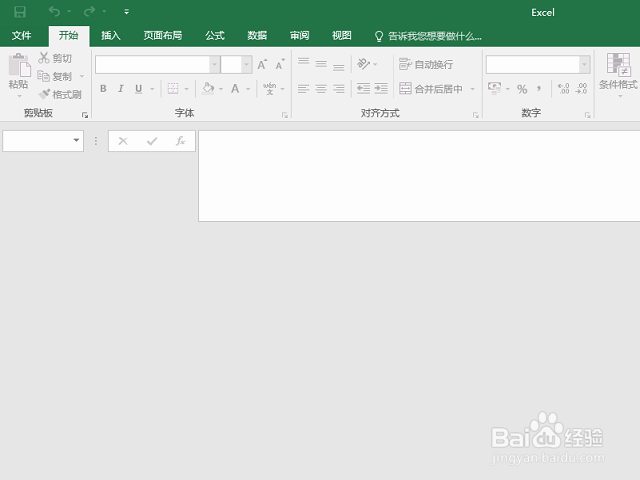The width and height of the screenshot is (640, 480).
Task: Click the phonetic guide wén icon
Action: pos(269,89)
